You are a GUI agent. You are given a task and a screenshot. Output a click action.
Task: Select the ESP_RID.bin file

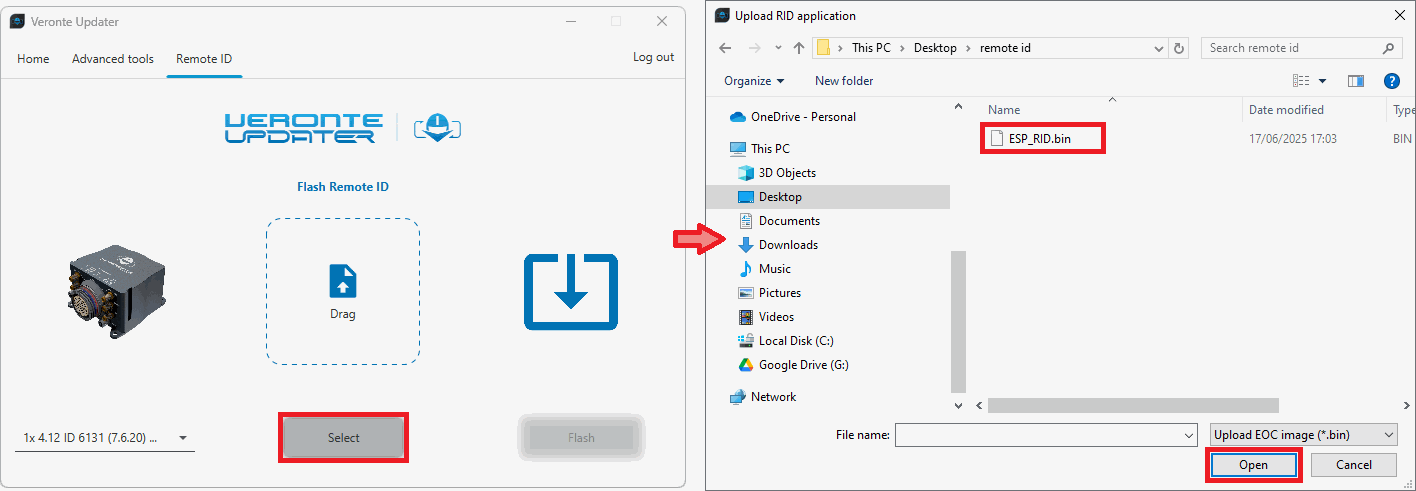(x=1039, y=139)
